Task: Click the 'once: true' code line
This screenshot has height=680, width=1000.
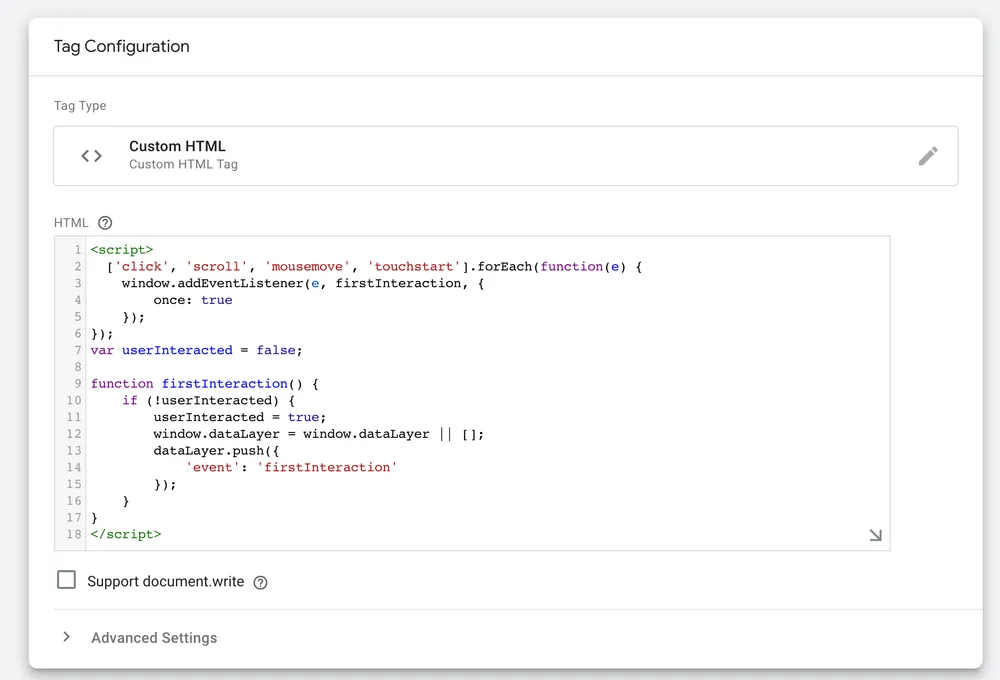Action: point(192,300)
